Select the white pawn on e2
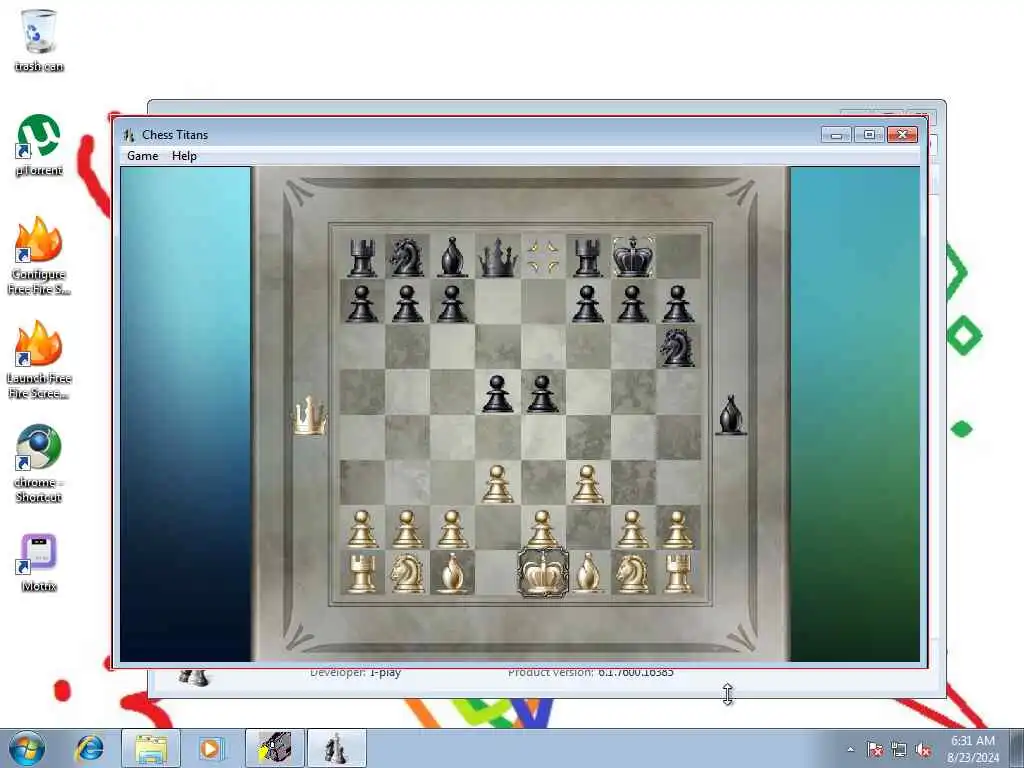 (x=542, y=528)
